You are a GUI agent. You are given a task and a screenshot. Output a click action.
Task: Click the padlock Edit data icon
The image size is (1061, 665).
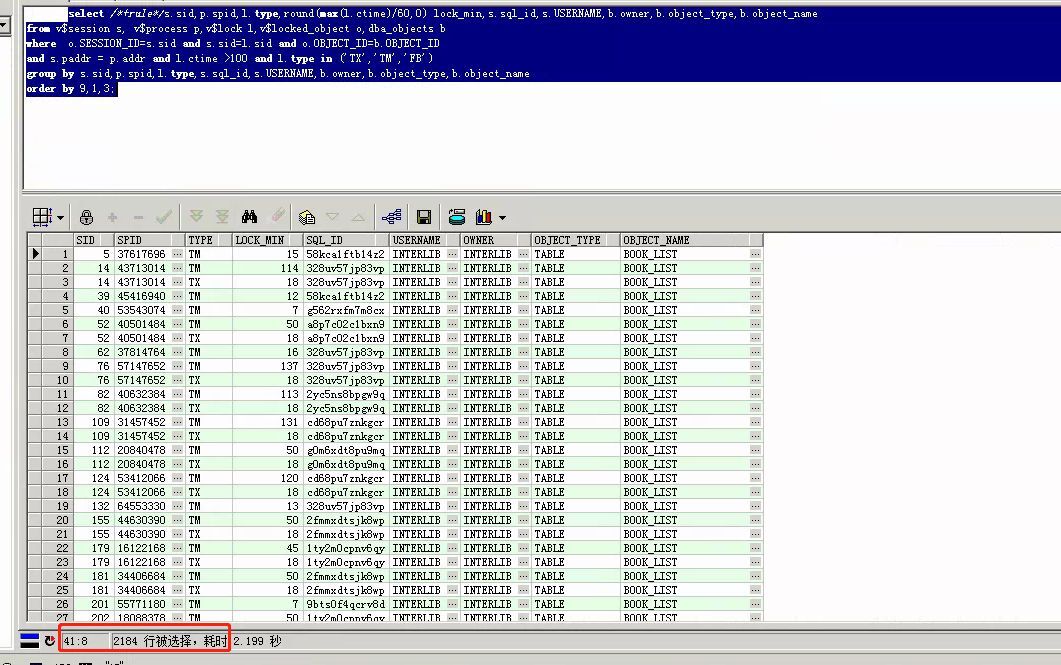coord(86,217)
